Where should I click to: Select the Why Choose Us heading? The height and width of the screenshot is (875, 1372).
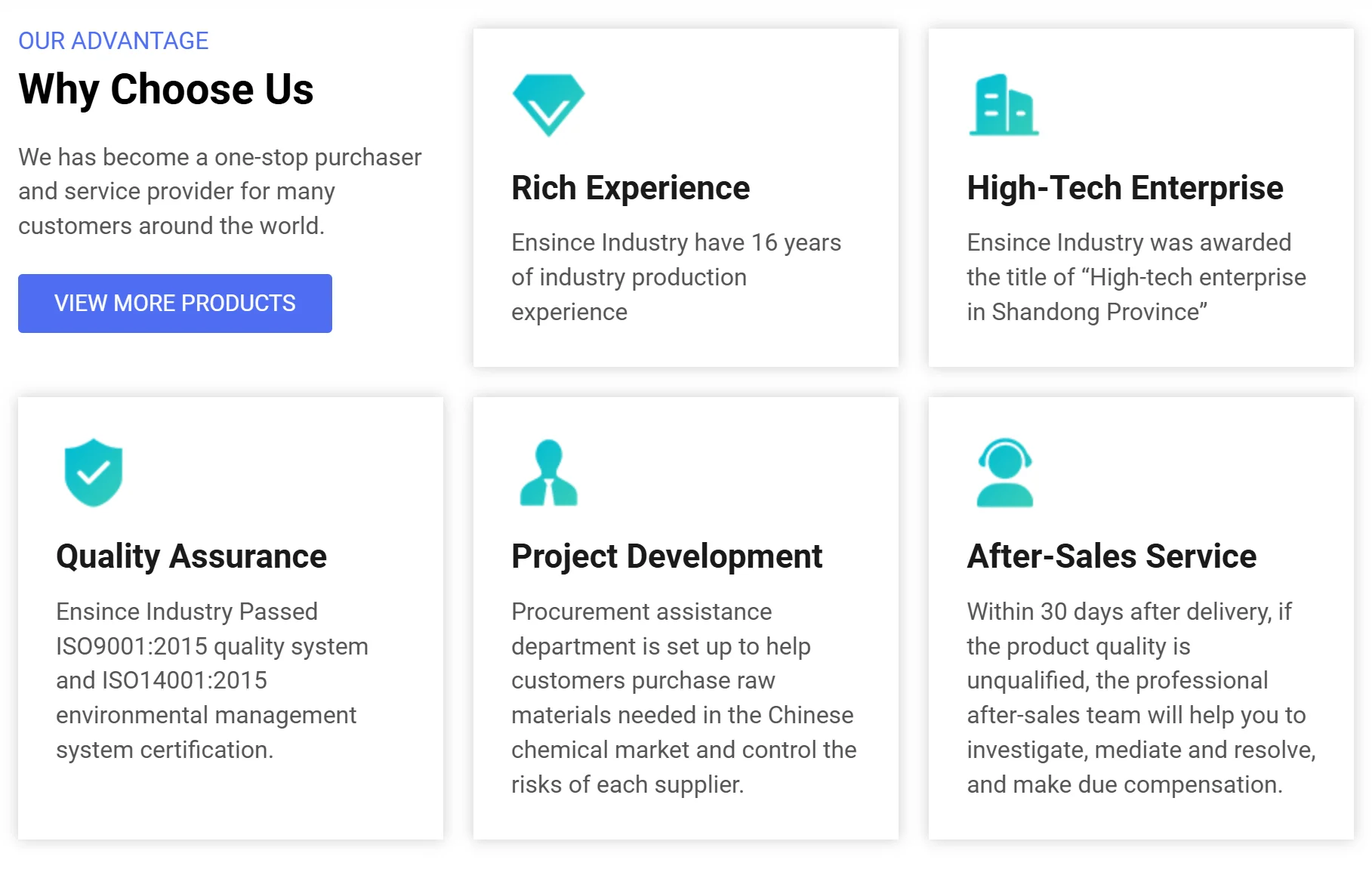166,89
